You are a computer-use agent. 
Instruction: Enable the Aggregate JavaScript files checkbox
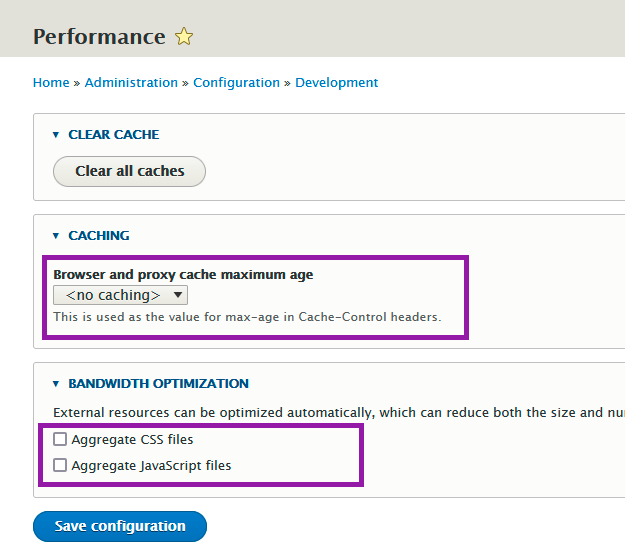[61, 465]
